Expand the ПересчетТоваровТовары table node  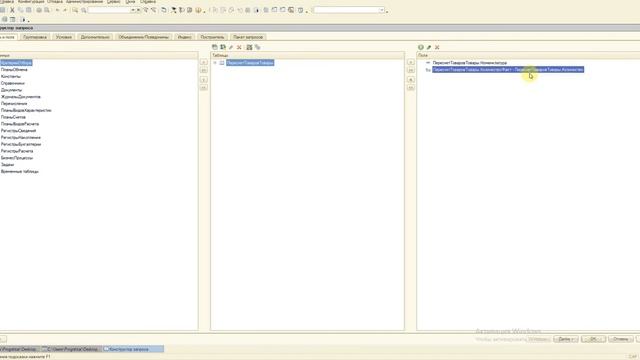pos(215,63)
